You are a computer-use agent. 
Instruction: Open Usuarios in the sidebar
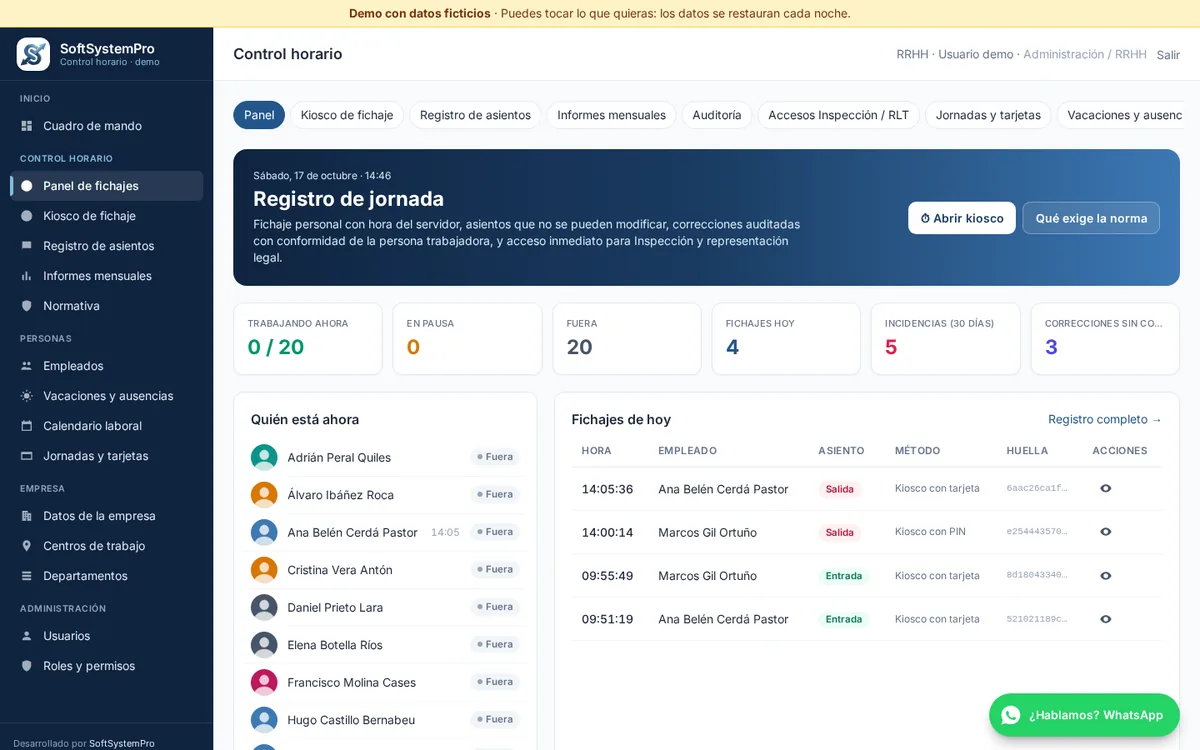(x=107, y=636)
